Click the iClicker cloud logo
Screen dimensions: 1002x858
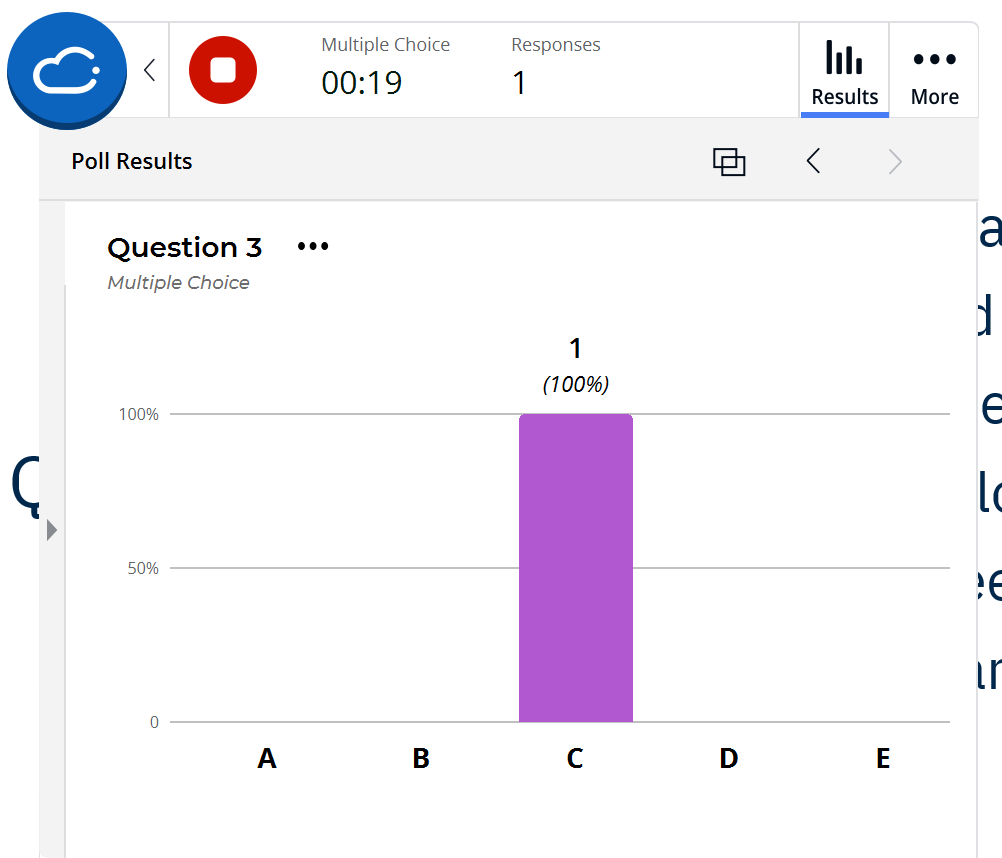pos(66,70)
